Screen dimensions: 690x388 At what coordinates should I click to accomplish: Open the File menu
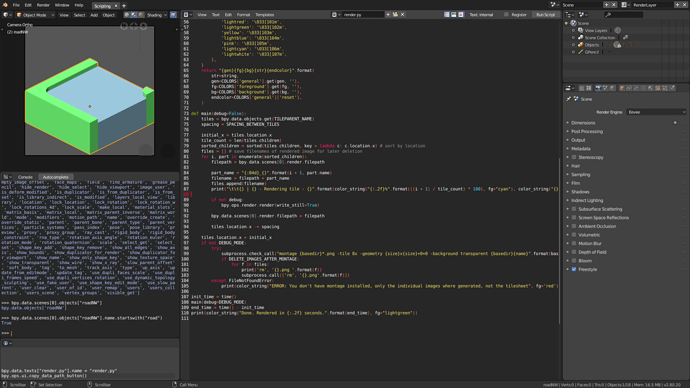pyautogui.click(x=16, y=5)
